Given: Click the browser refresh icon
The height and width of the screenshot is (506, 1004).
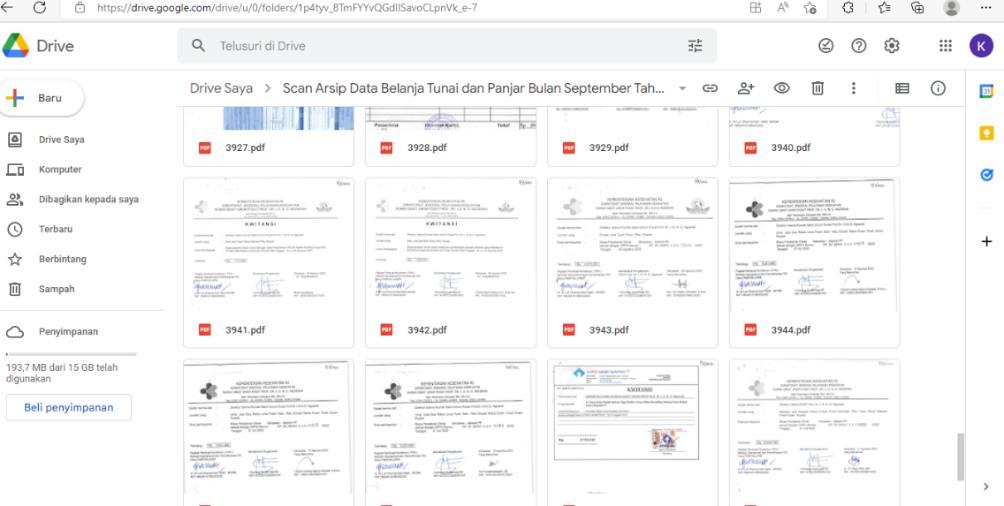Looking at the screenshot, I should tap(40, 8).
